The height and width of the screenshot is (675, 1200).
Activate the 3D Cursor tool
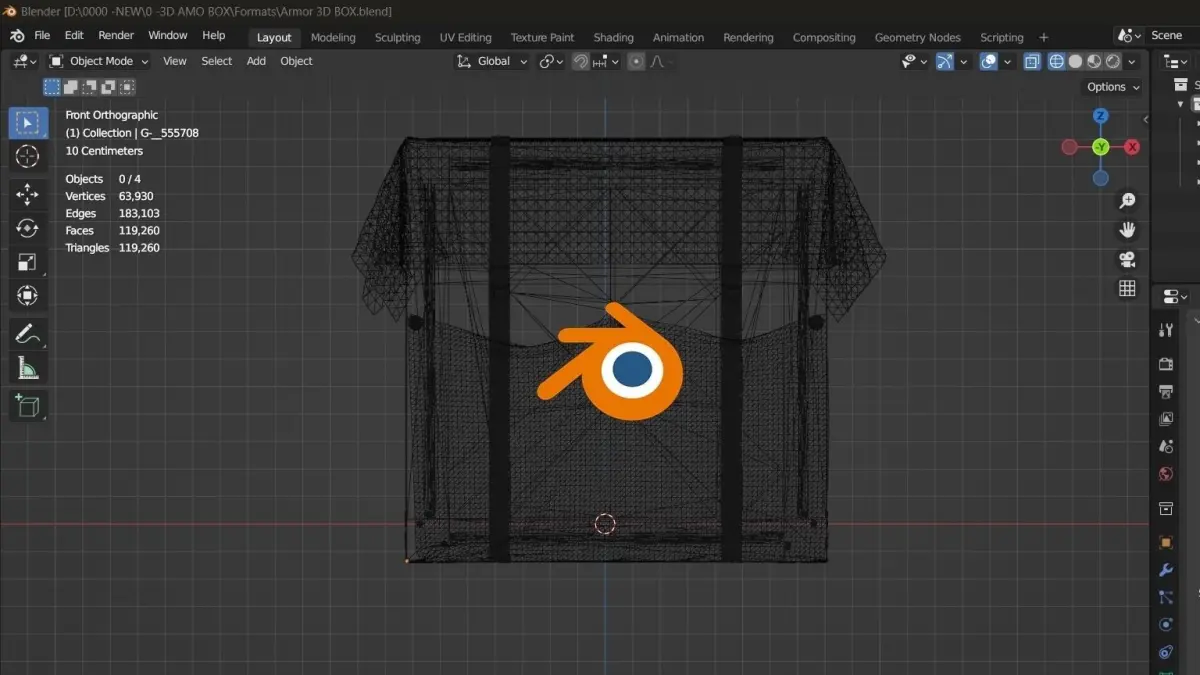click(x=27, y=157)
